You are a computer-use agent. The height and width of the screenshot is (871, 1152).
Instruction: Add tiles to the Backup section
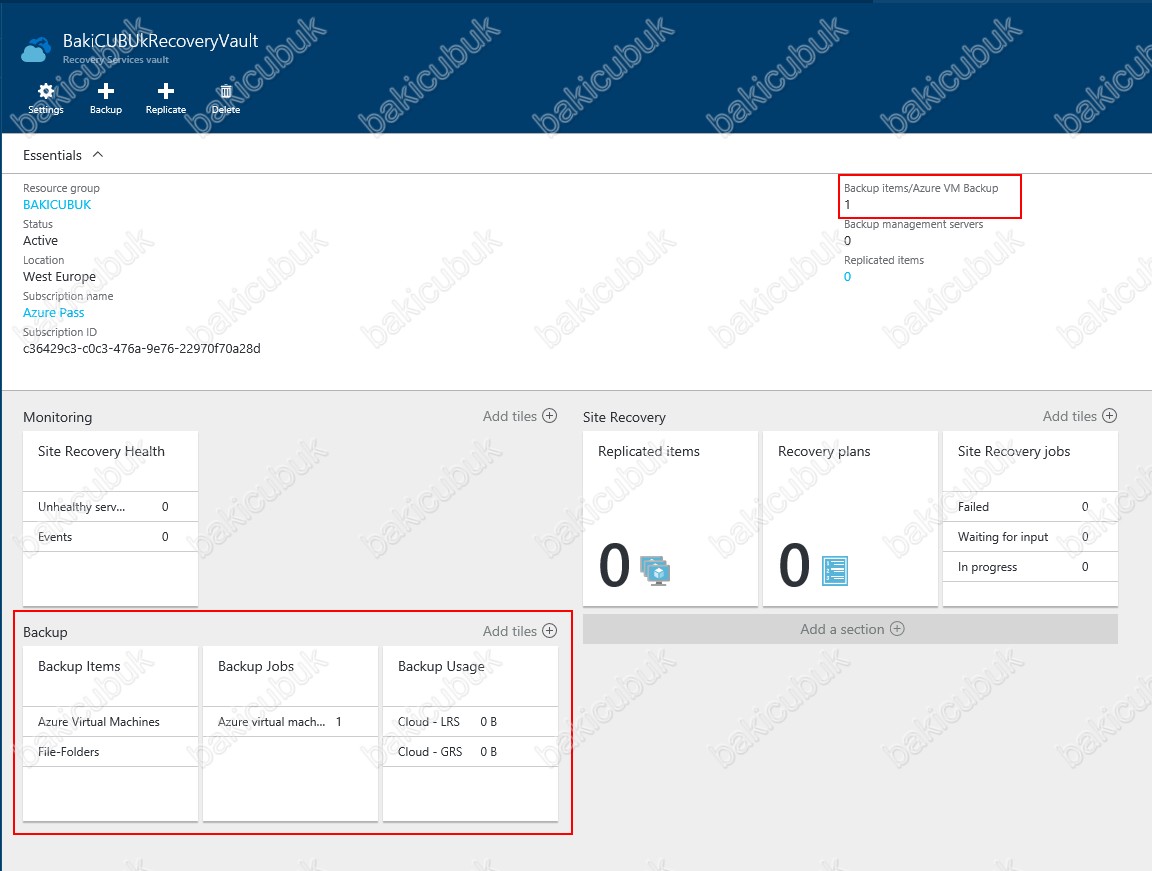[x=519, y=632]
